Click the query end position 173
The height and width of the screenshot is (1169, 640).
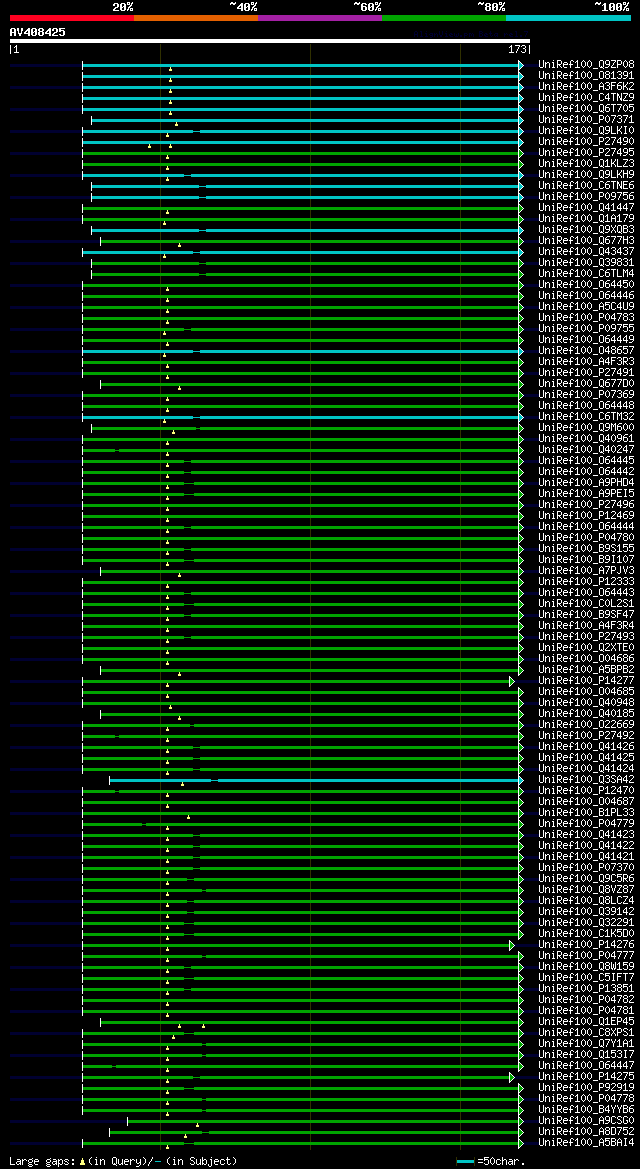click(517, 50)
